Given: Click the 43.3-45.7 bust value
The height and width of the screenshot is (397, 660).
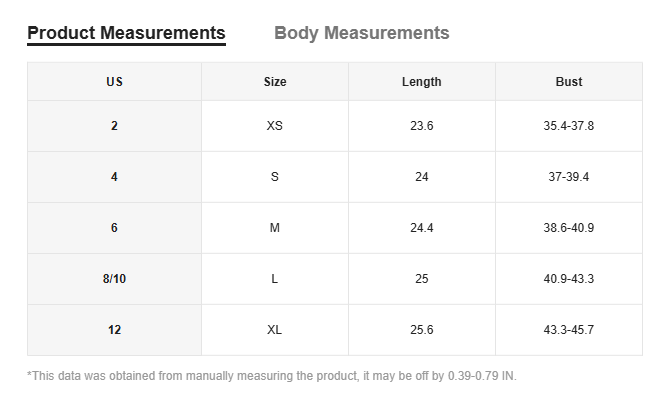Looking at the screenshot, I should pyautogui.click(x=569, y=330).
